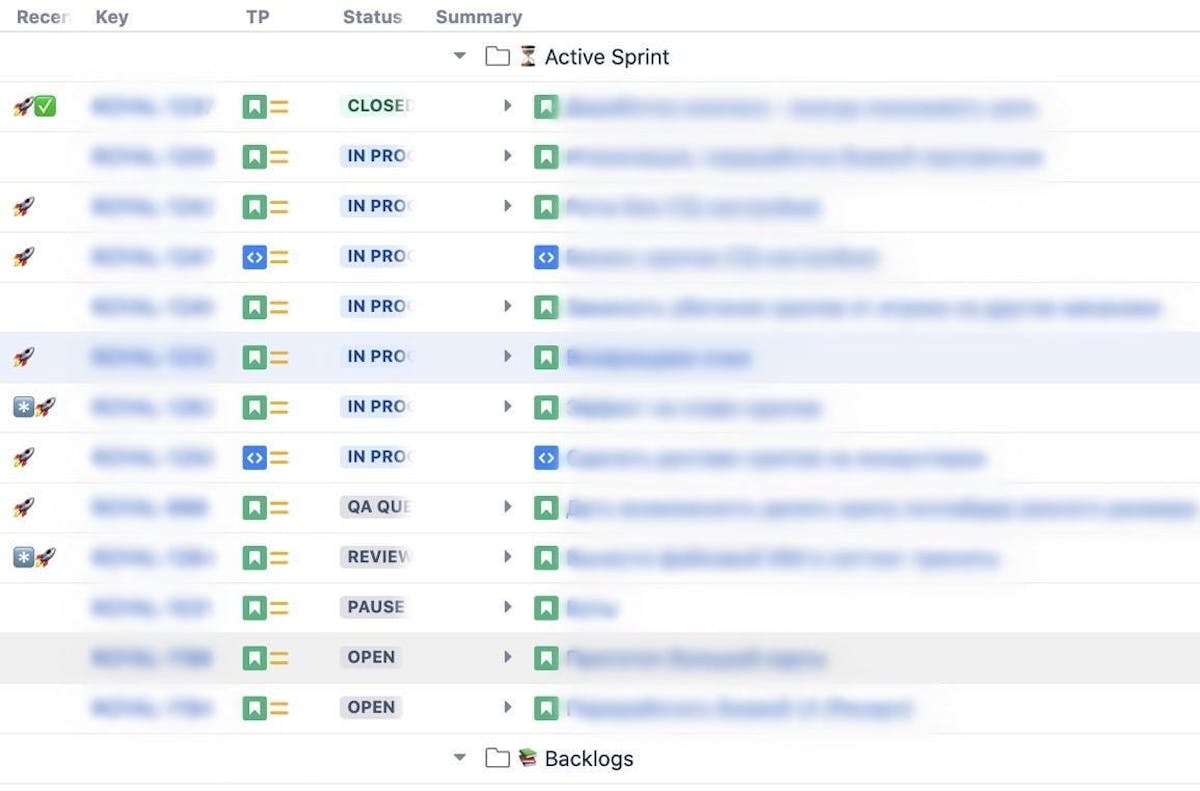This screenshot has height=791, width=1200.
Task: Collapse the Active Sprint group
Action: pyautogui.click(x=460, y=56)
